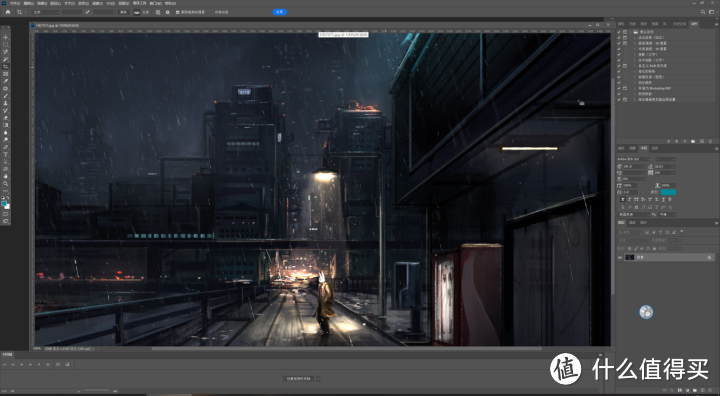Click the Home icon in options bar
Viewport: 720px width, 396px height.
[8, 12]
